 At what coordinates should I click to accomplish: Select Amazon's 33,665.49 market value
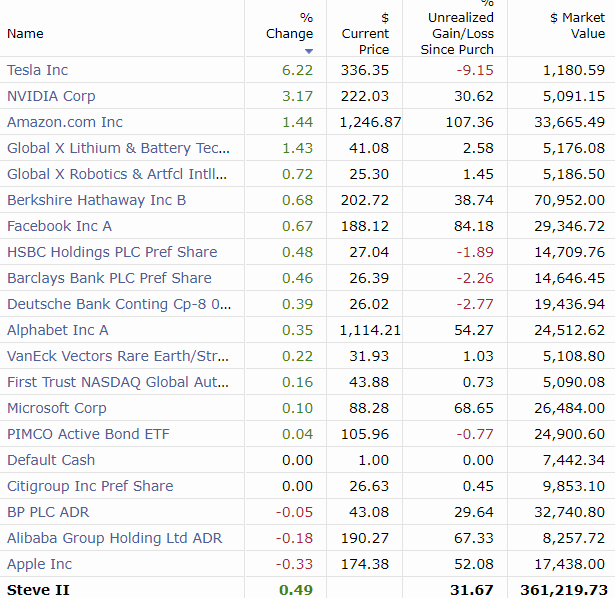coord(570,122)
